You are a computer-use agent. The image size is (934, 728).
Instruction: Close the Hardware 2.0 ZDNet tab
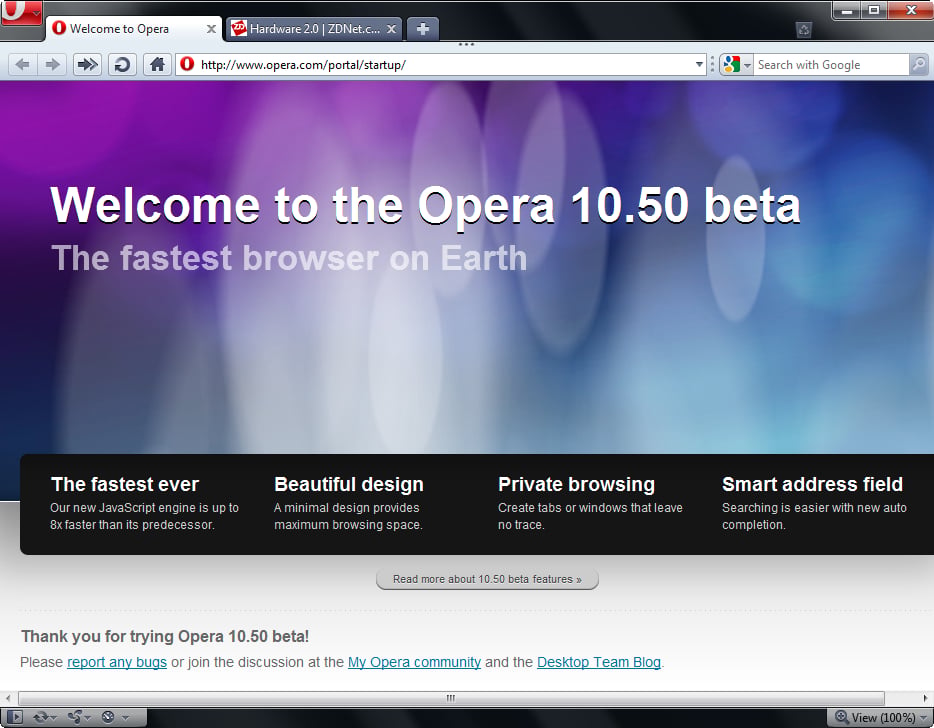[x=391, y=29]
